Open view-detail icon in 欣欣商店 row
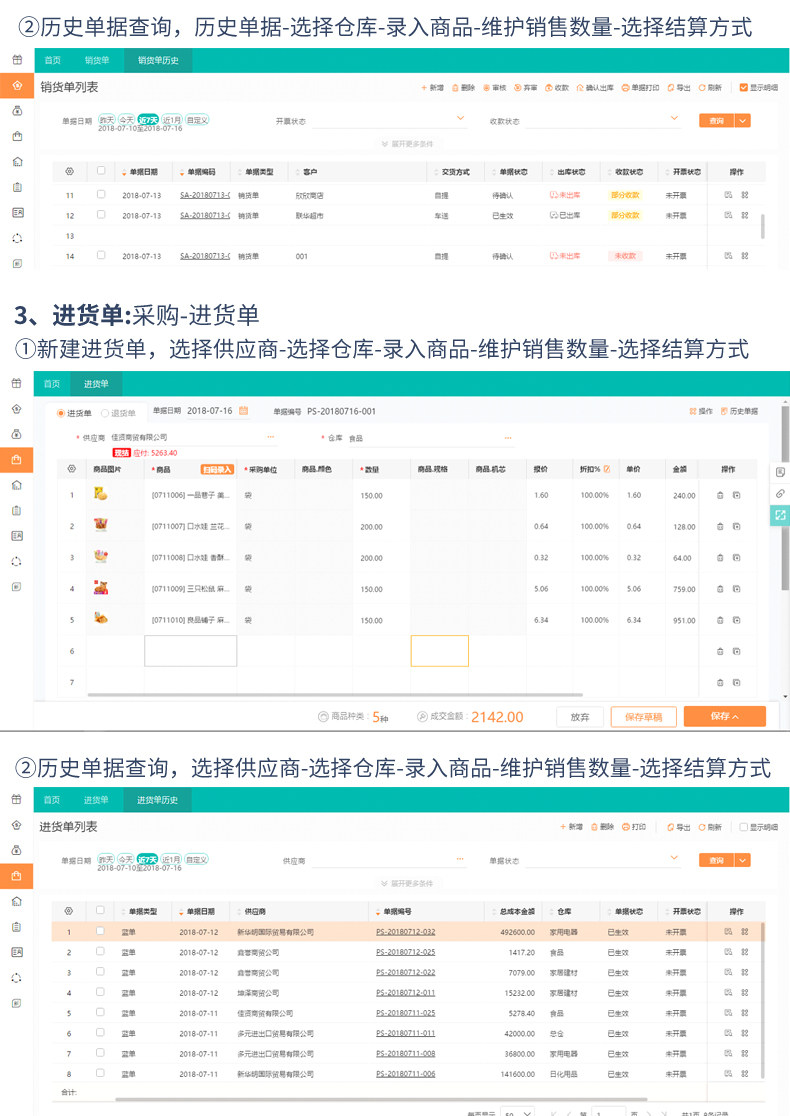Screen dimensions: 790x1116 728,195
